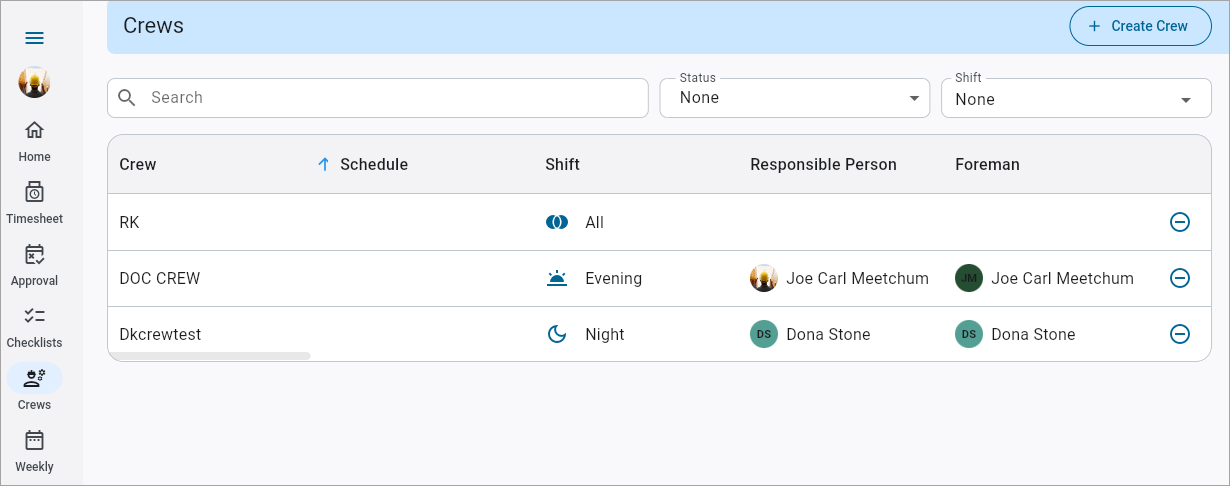Open the Timesheet section
Screen dimensions: 1230x486
pos(34,203)
